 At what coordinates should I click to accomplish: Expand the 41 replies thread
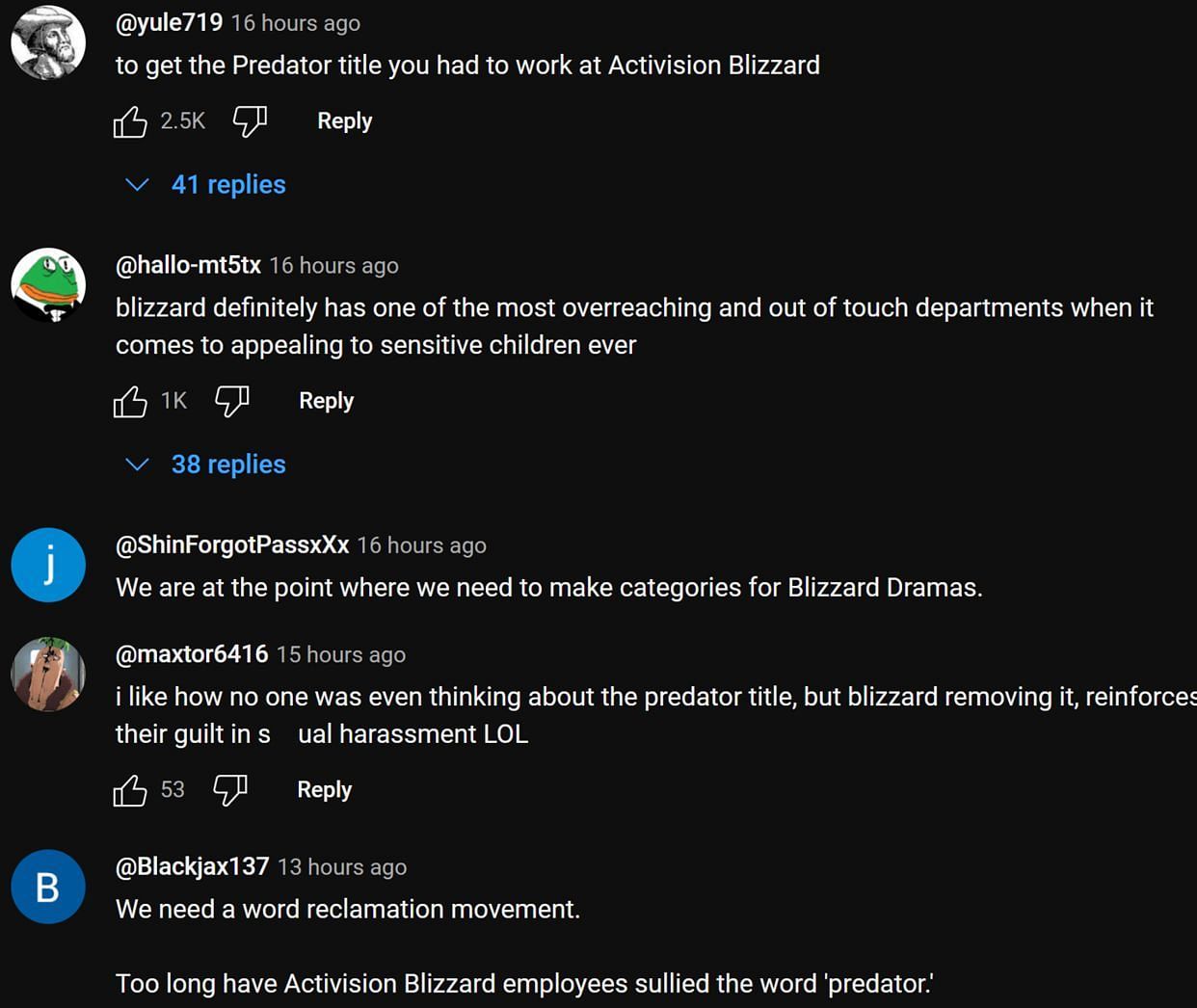227,184
